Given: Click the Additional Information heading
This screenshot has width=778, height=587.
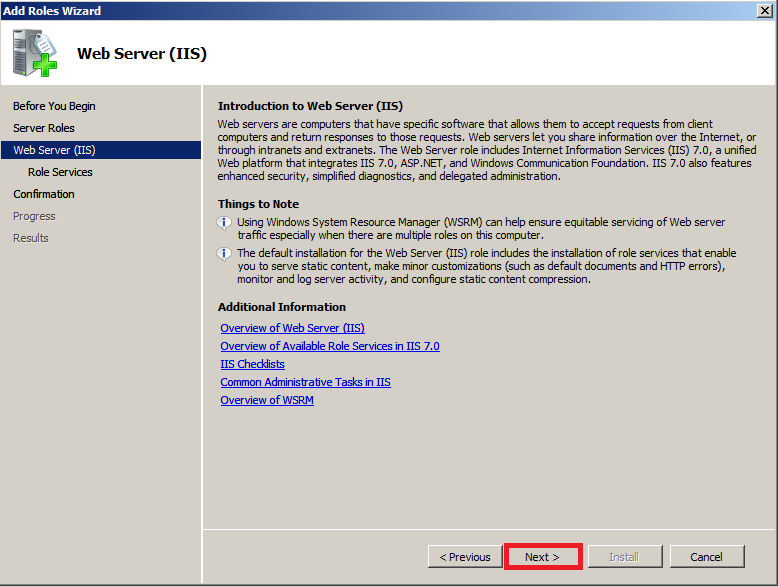Looking at the screenshot, I should (281, 307).
